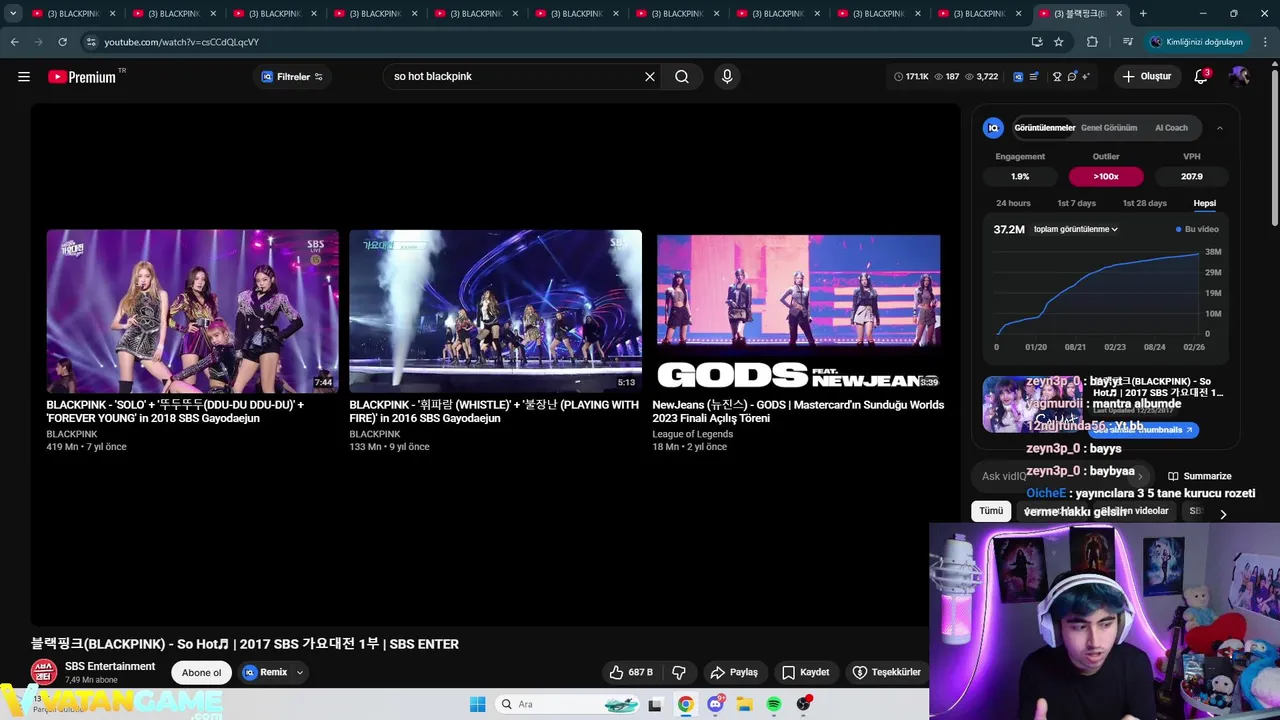The width and height of the screenshot is (1280, 720).
Task: Open vidIQ list icon in header
Action: tap(1034, 76)
